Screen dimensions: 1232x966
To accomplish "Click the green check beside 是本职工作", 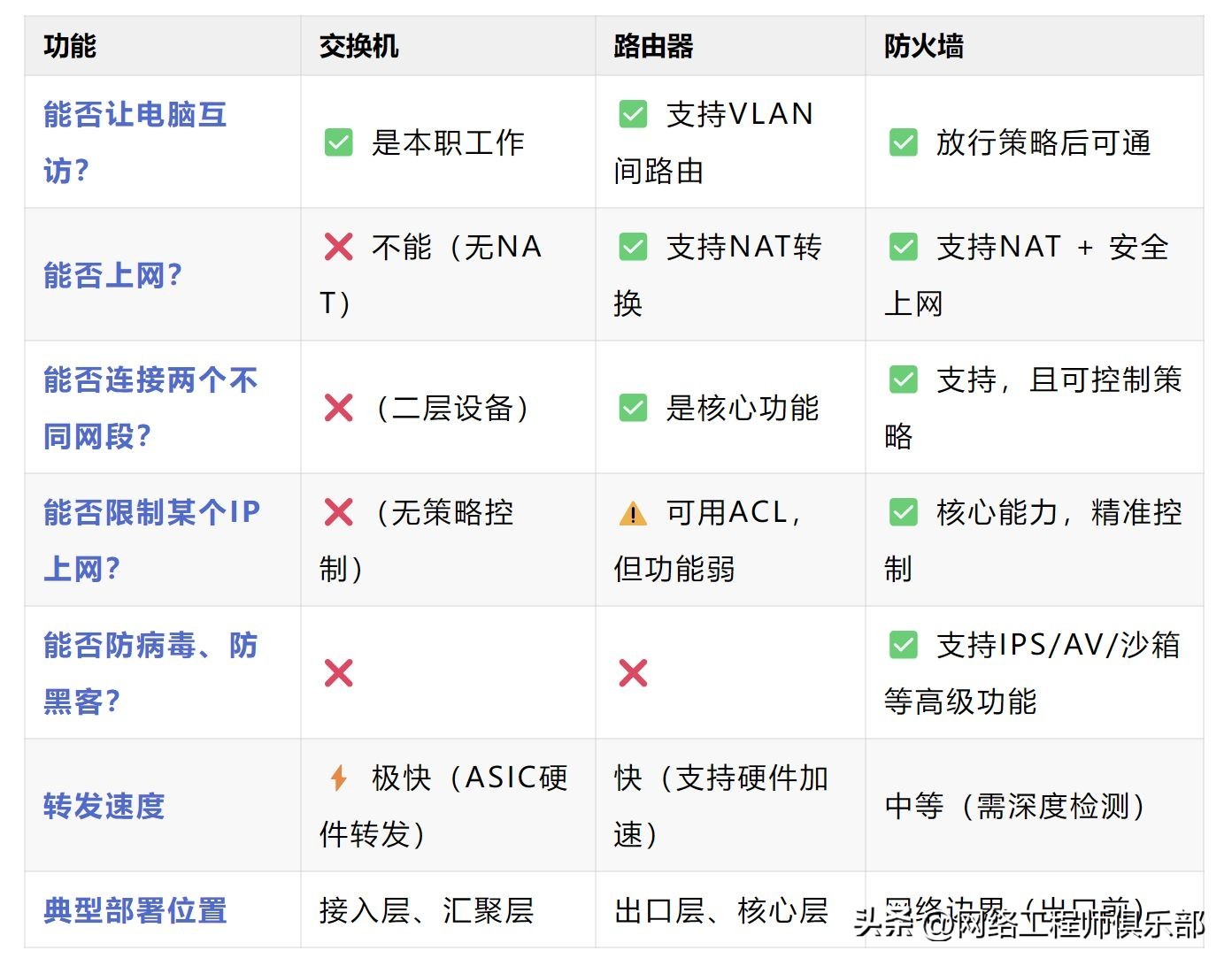I will (339, 142).
